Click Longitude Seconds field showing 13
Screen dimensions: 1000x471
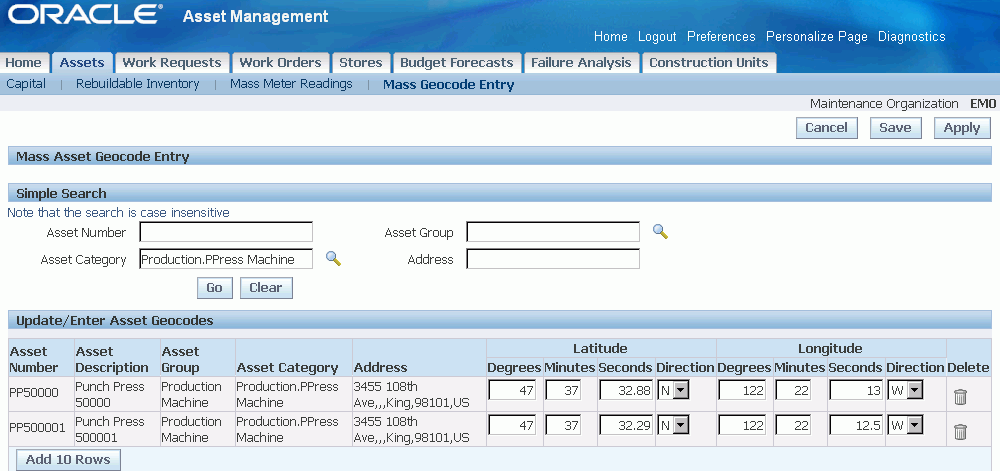click(x=856, y=391)
